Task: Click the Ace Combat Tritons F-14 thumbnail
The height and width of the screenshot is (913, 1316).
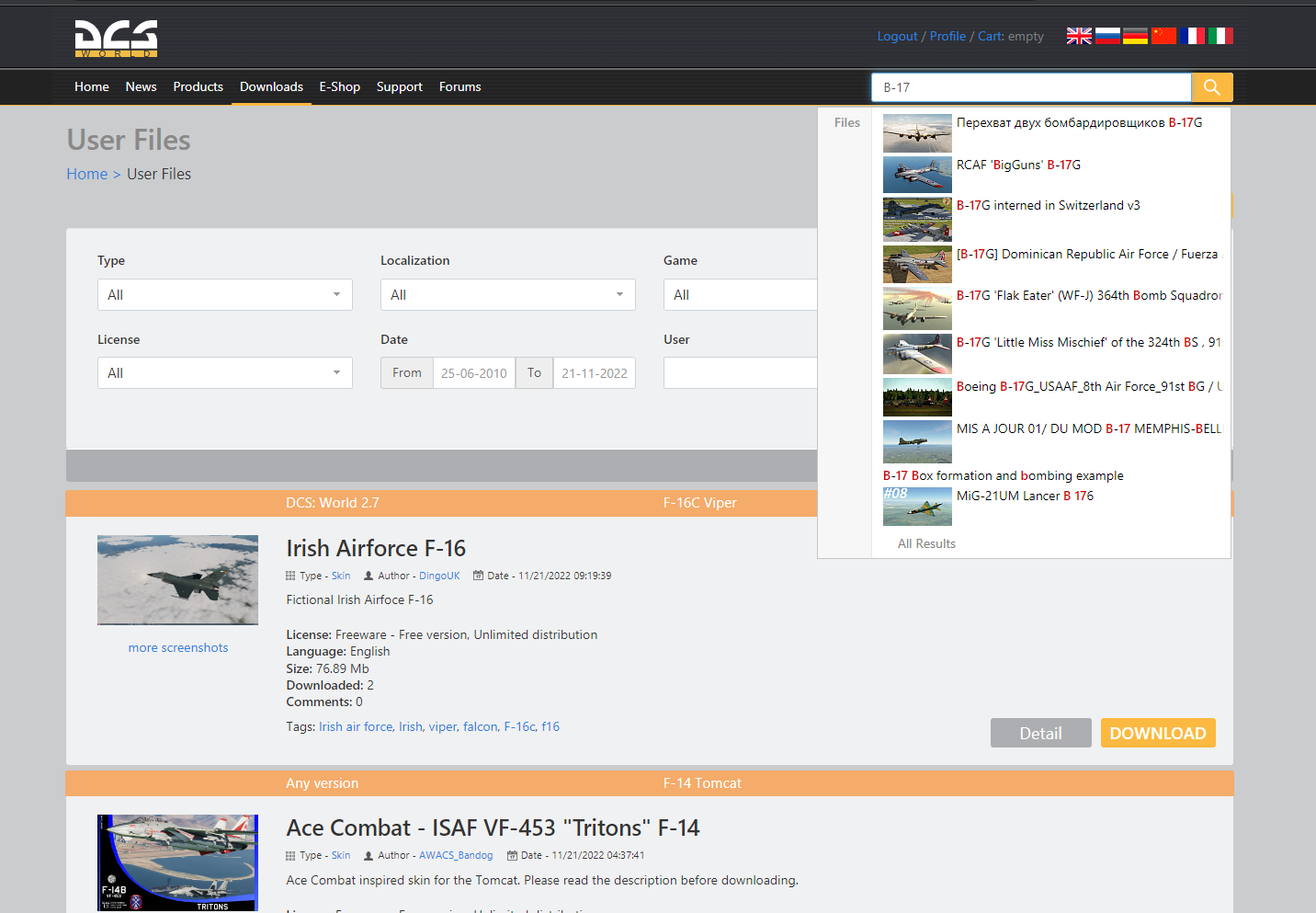Action: point(177,863)
